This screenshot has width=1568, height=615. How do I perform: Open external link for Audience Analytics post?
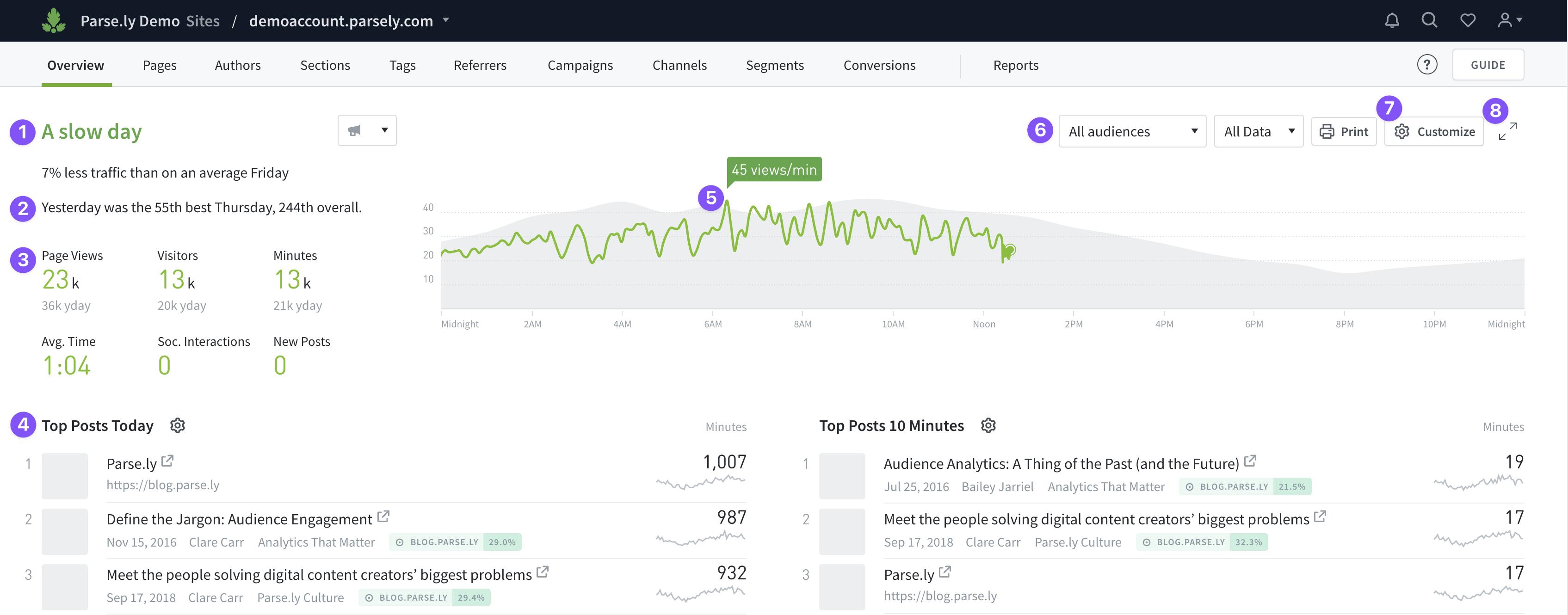1250,461
